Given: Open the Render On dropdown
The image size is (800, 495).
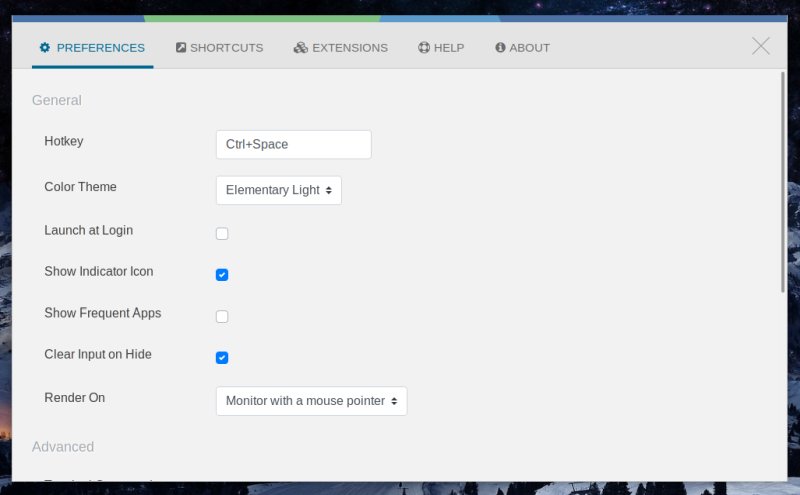Looking at the screenshot, I should point(311,401).
